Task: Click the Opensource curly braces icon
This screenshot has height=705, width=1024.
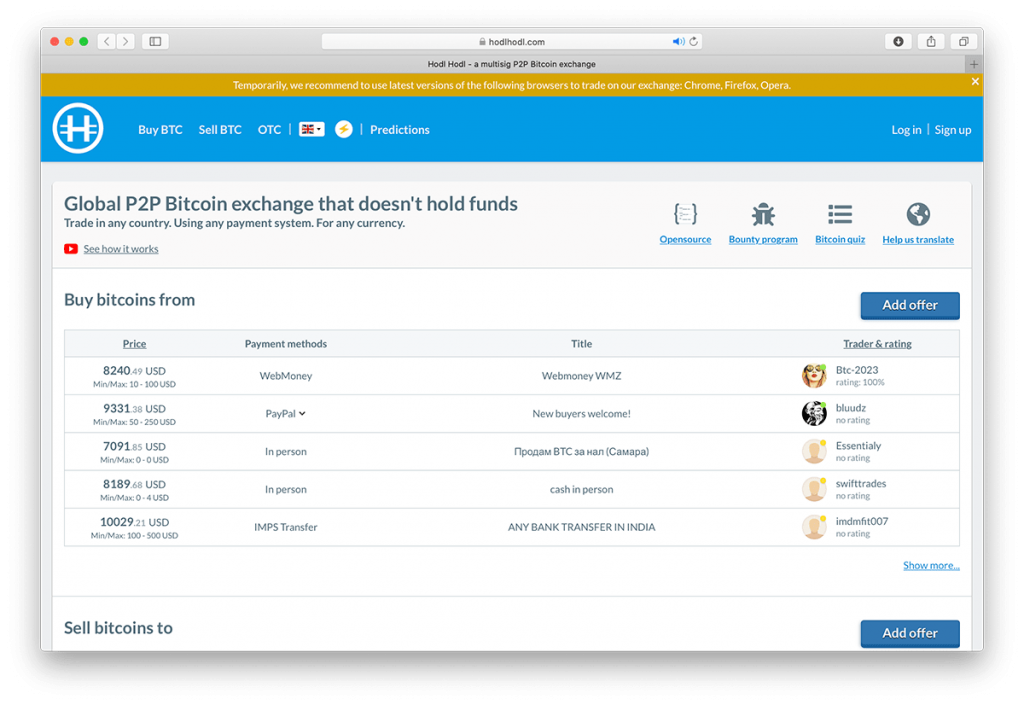Action: [685, 214]
